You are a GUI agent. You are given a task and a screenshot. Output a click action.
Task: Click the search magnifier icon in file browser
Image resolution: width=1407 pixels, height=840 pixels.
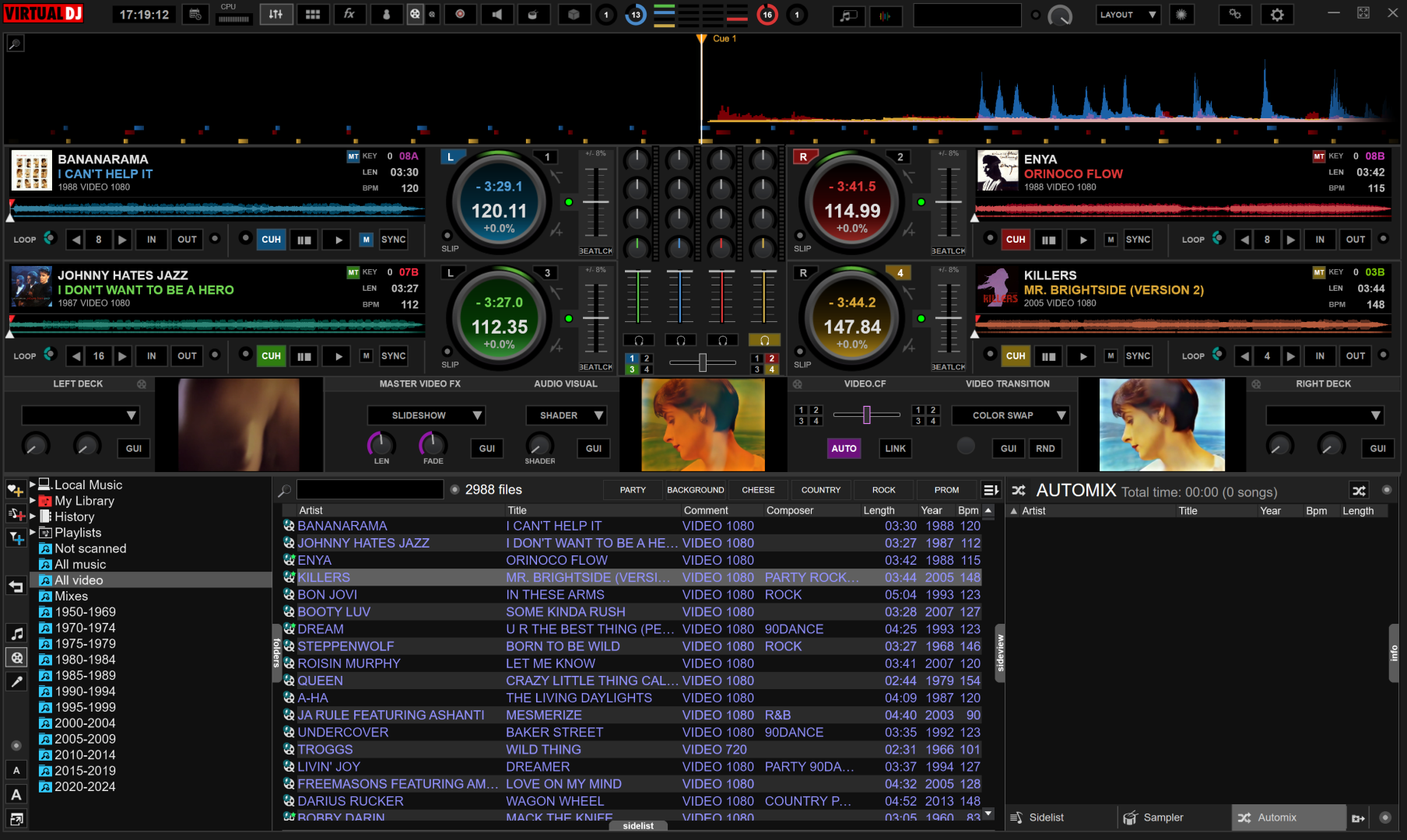tap(285, 490)
